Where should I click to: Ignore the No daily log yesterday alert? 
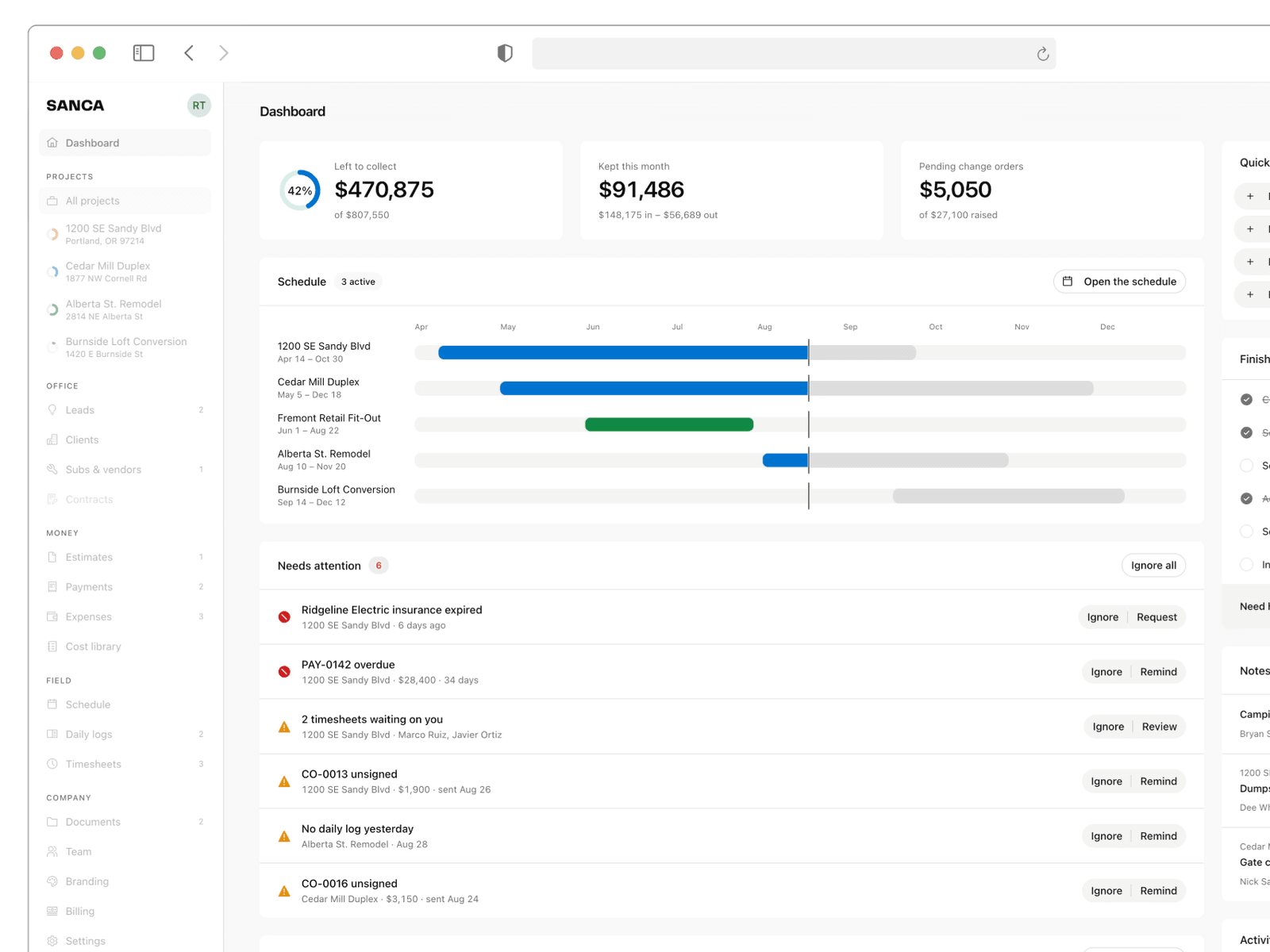(x=1106, y=836)
